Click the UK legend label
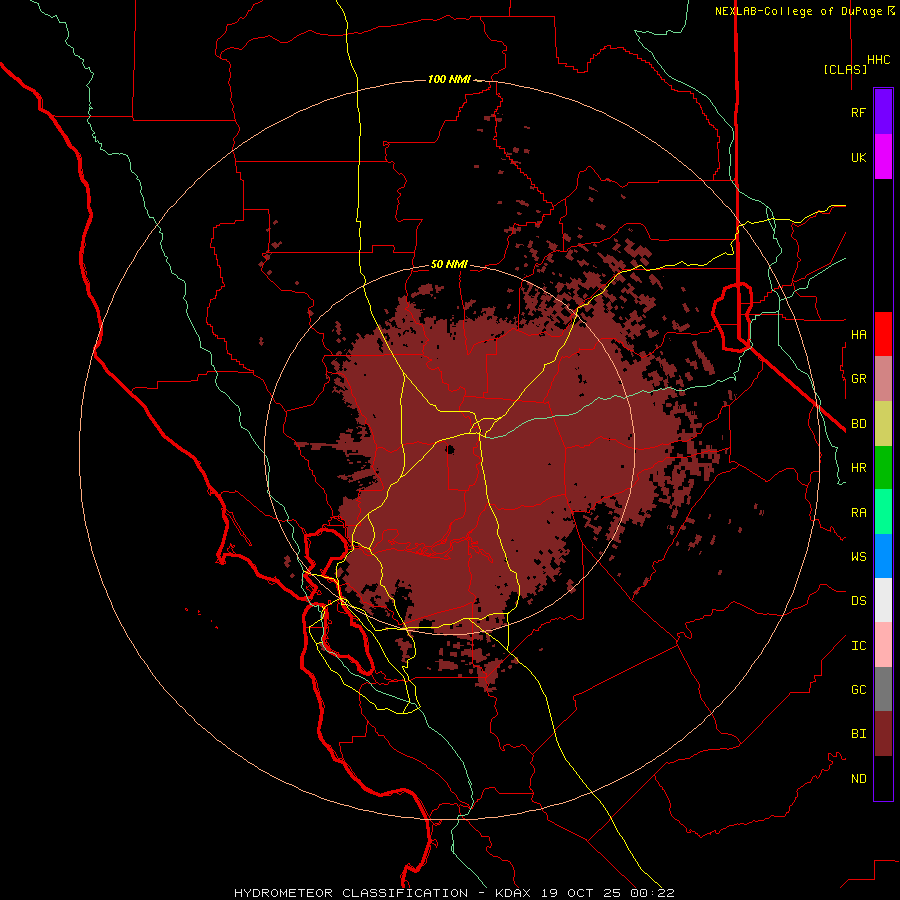900x900 pixels. pyautogui.click(x=858, y=157)
